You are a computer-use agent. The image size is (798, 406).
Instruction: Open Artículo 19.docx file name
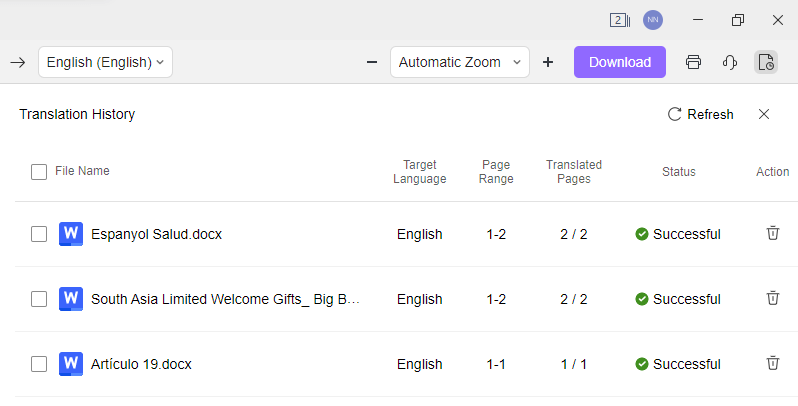pos(141,364)
